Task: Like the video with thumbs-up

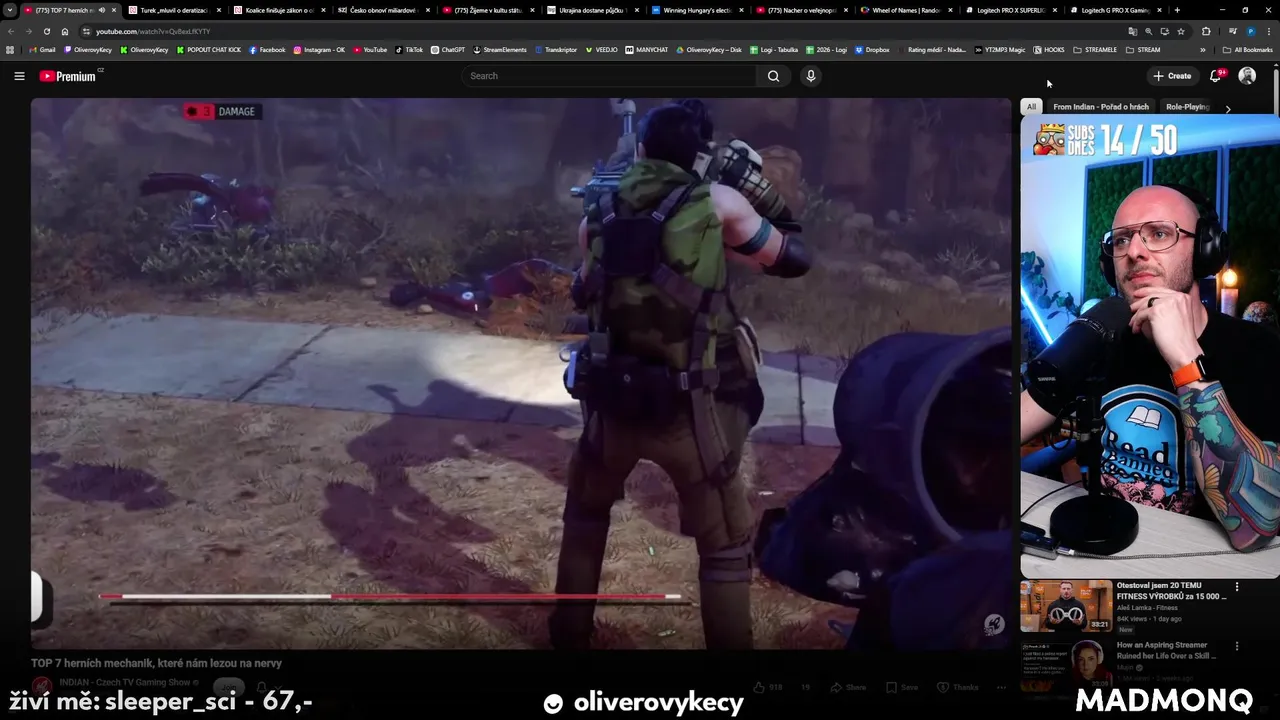Action: [x=770, y=687]
